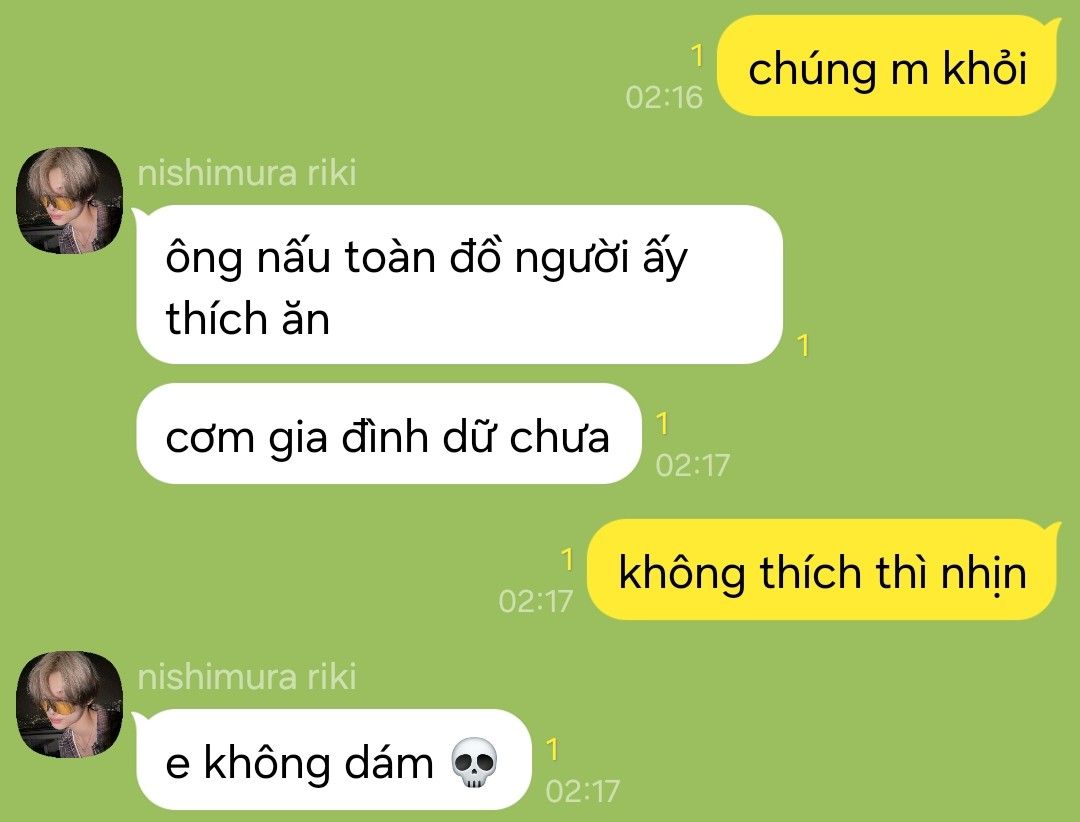Click read count beside "e không dám"
1080x822 pixels.
click(x=552, y=749)
